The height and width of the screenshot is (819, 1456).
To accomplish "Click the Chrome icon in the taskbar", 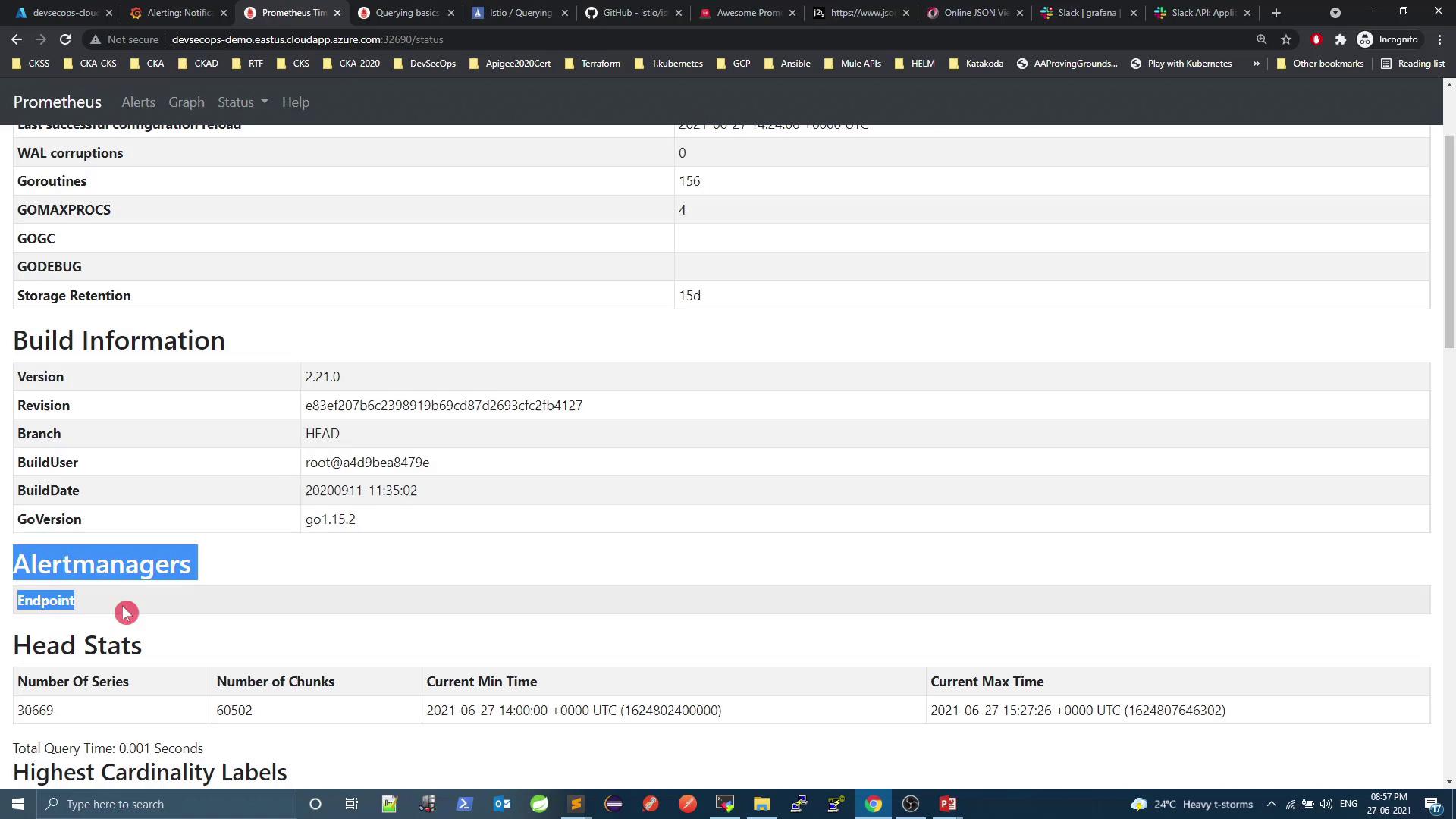I will pyautogui.click(x=874, y=804).
